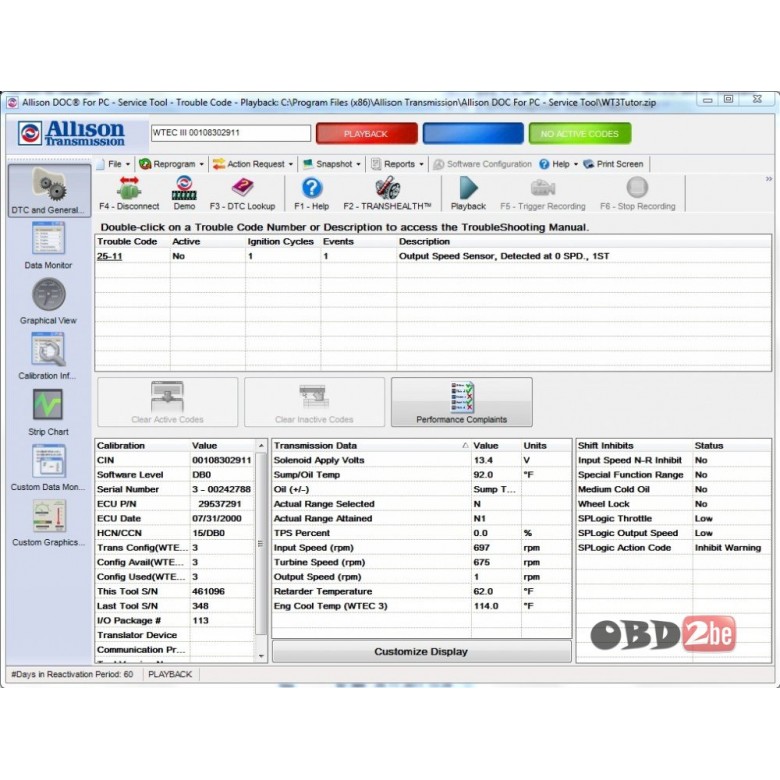This screenshot has height=780, width=780.
Task: Click the Clear Active Codes button
Action: coord(168,402)
